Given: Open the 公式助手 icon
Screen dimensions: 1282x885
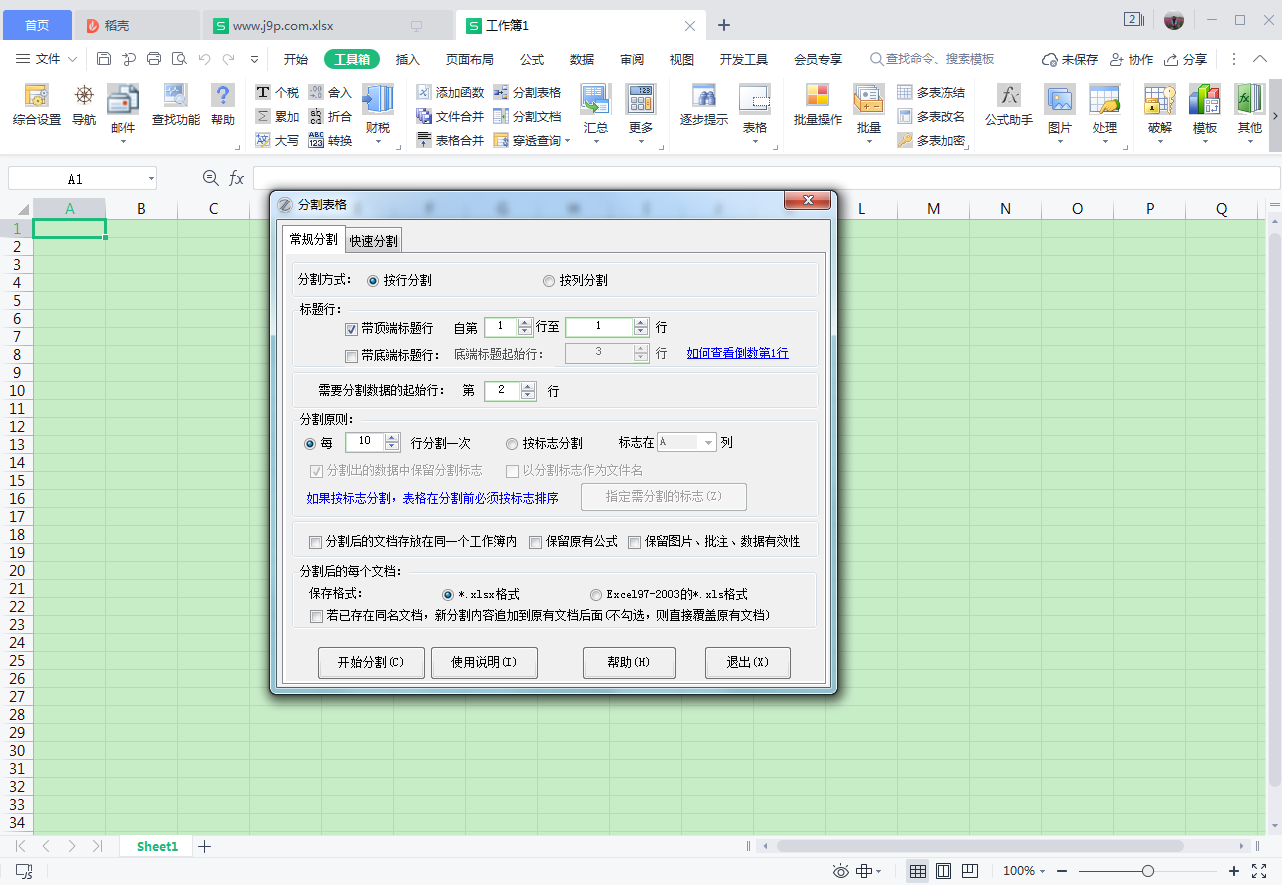Looking at the screenshot, I should coord(1008,107).
